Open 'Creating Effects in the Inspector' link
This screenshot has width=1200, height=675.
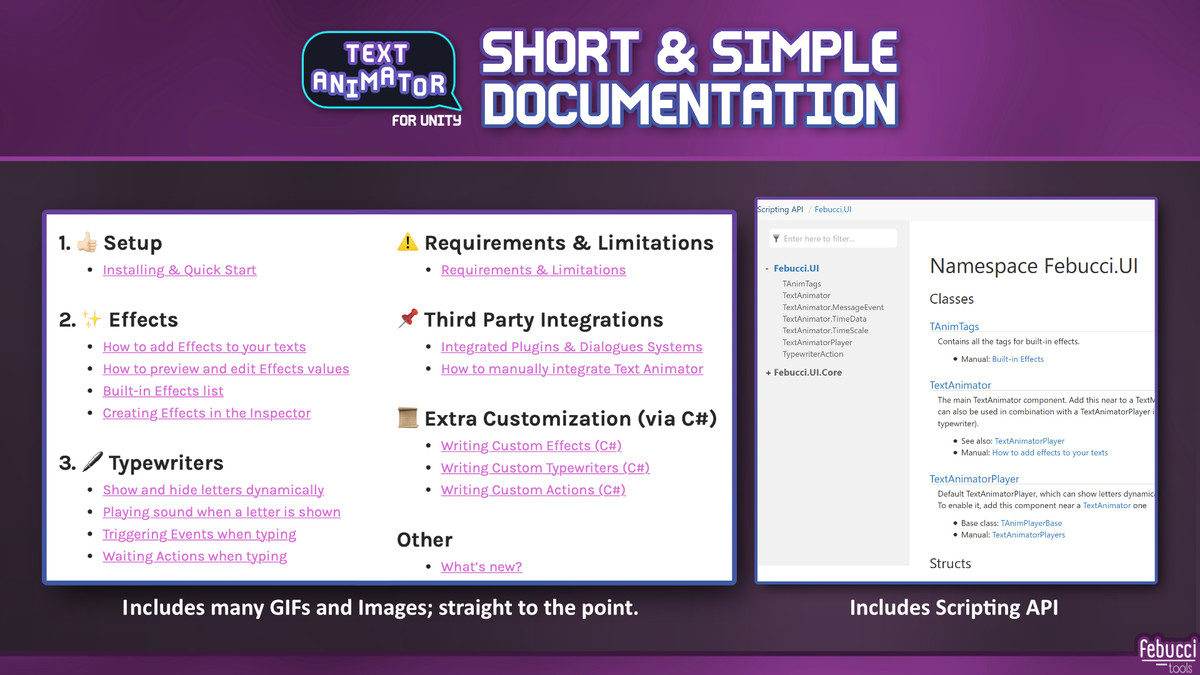(207, 413)
